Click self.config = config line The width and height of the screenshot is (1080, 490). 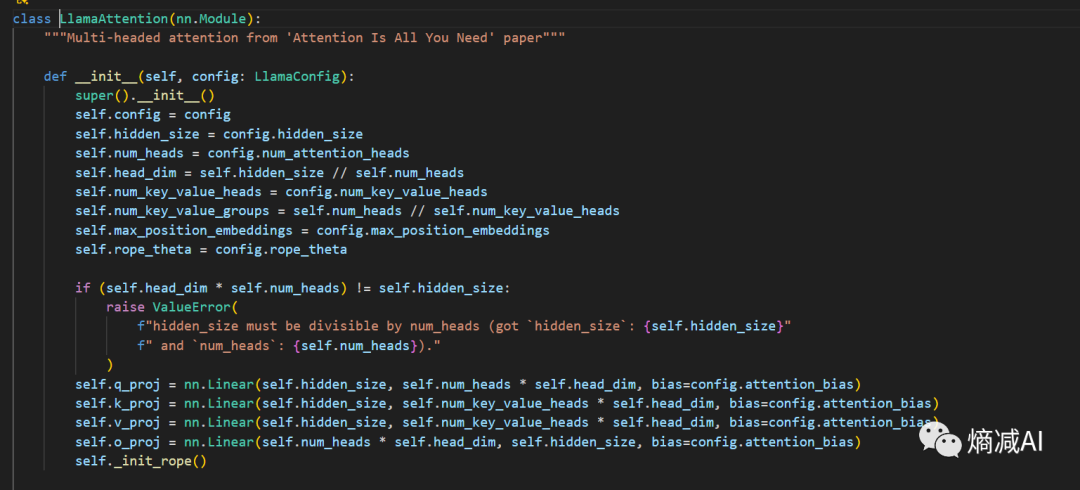coord(153,114)
